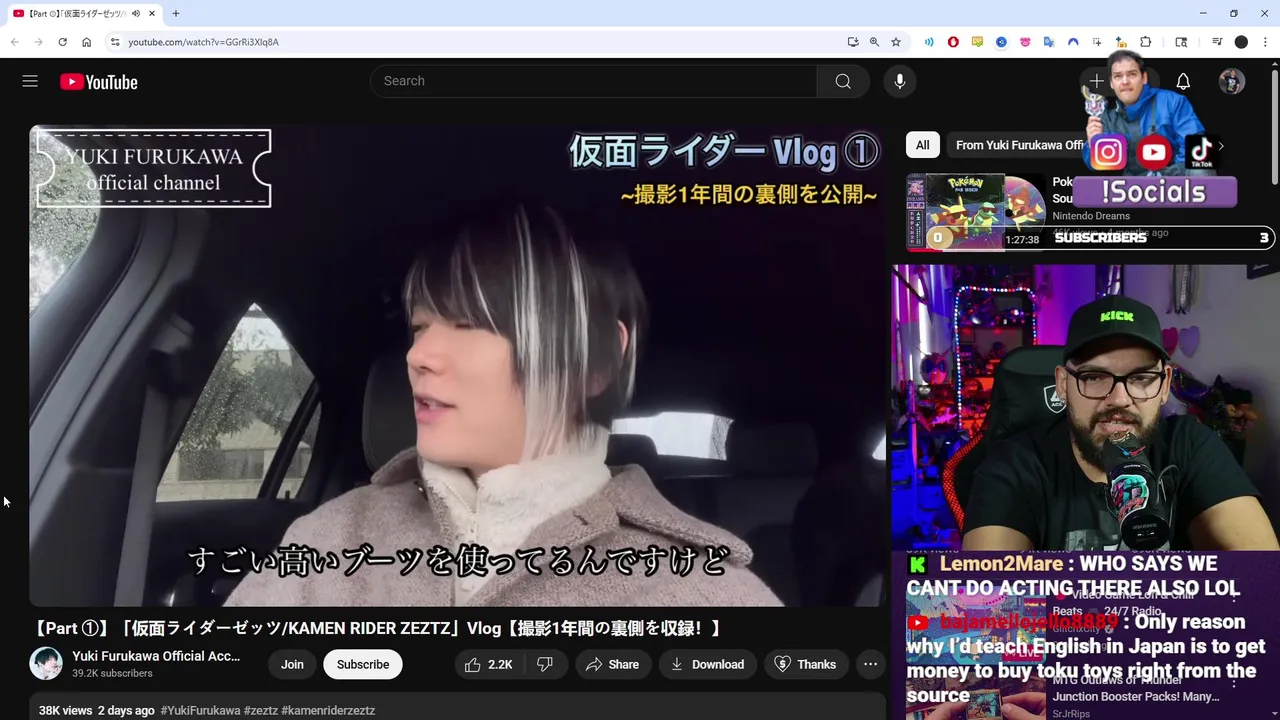This screenshot has height=720, width=1280.
Task: Click the video title text
Action: tap(378, 628)
